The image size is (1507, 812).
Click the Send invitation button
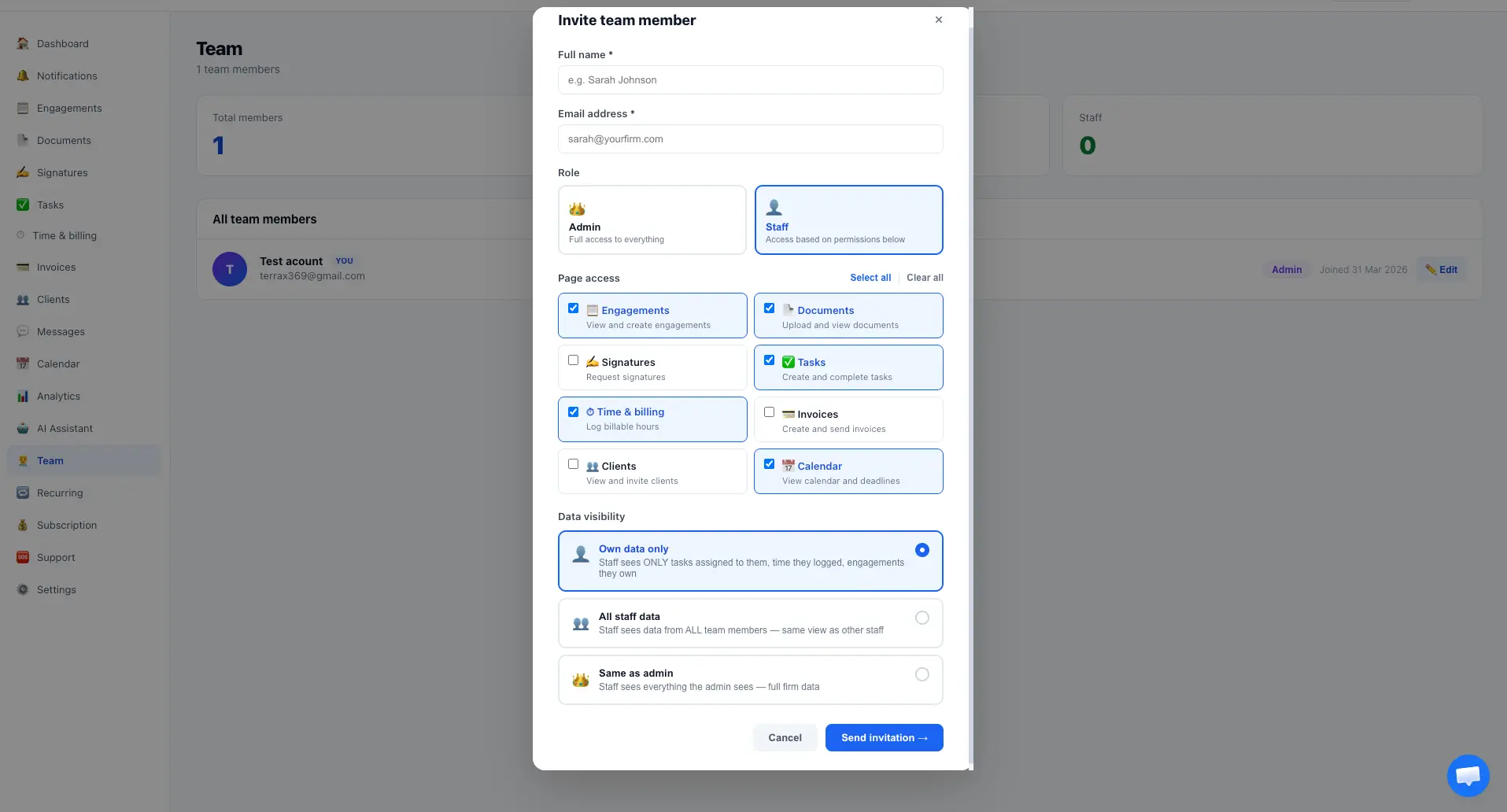[x=883, y=737]
